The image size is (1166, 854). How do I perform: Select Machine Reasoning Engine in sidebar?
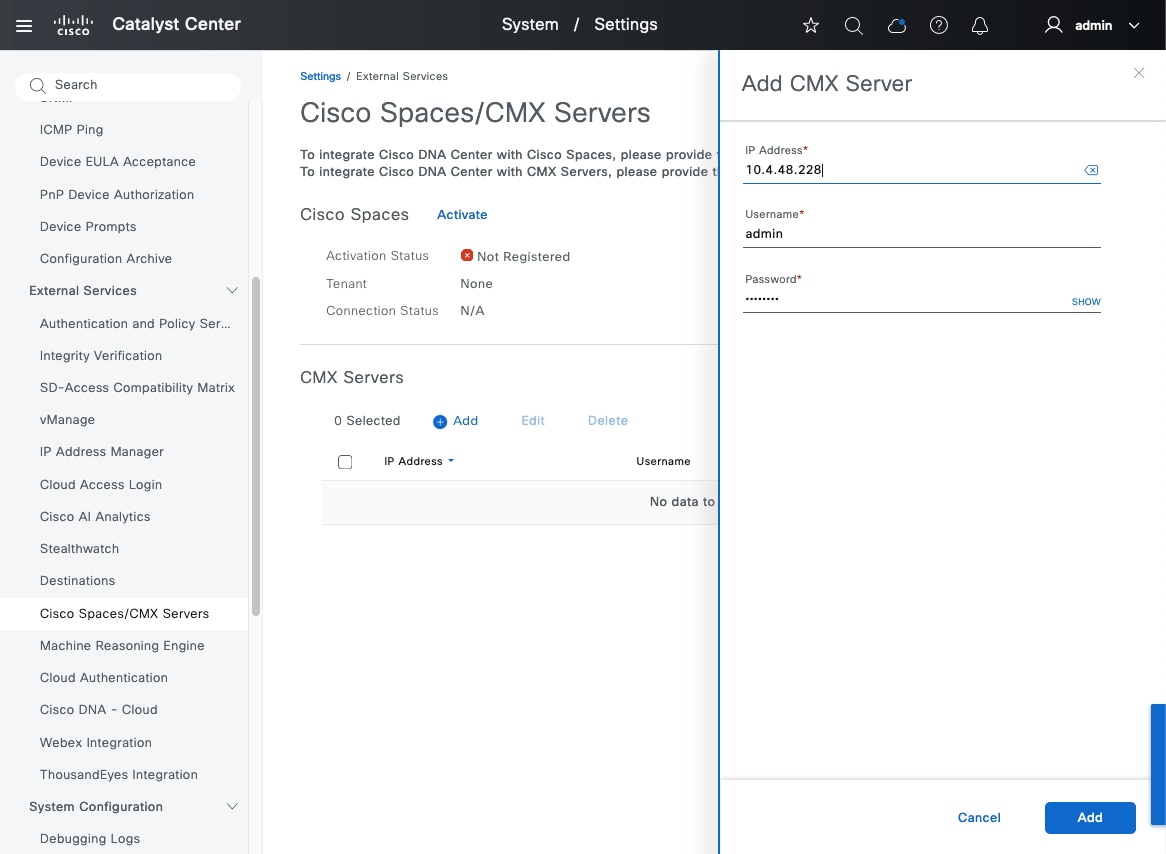[x=122, y=646]
